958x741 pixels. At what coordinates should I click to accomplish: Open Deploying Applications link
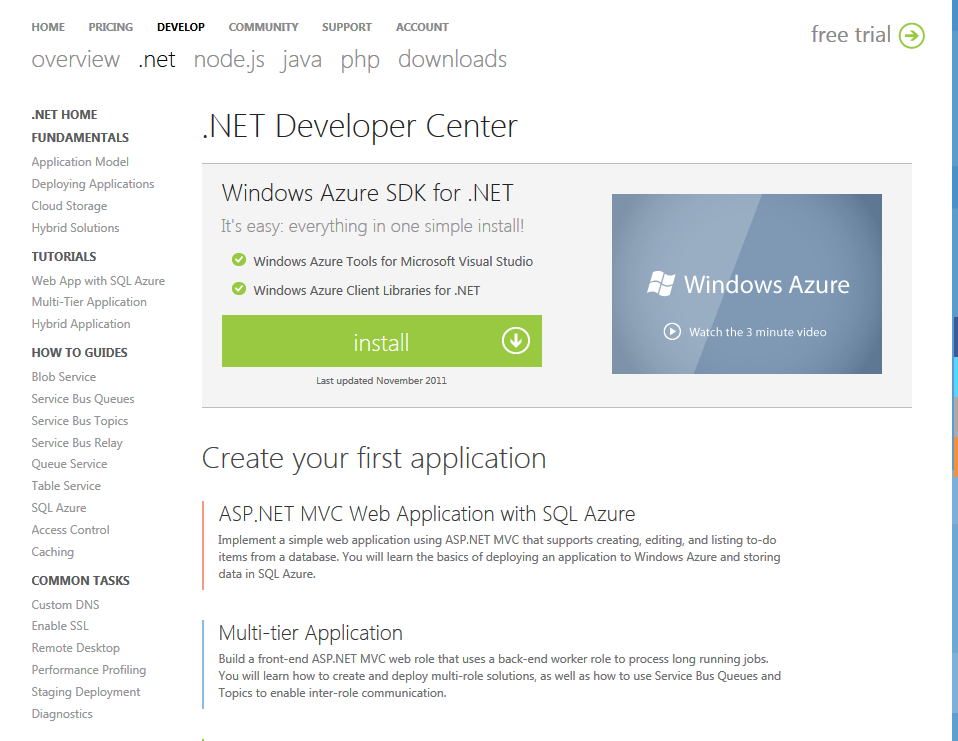pos(93,184)
